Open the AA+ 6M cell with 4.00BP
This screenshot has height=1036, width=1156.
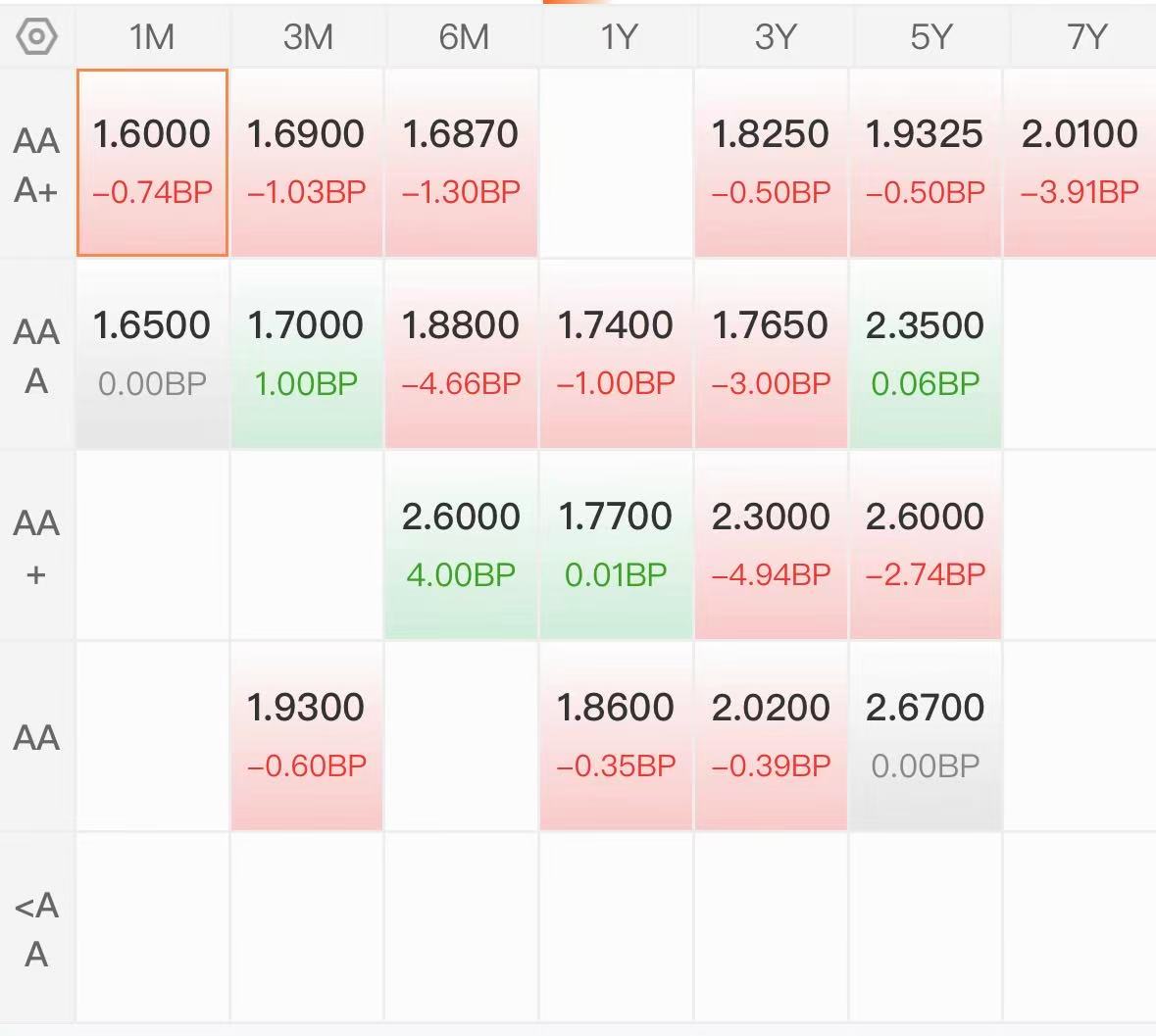[461, 545]
